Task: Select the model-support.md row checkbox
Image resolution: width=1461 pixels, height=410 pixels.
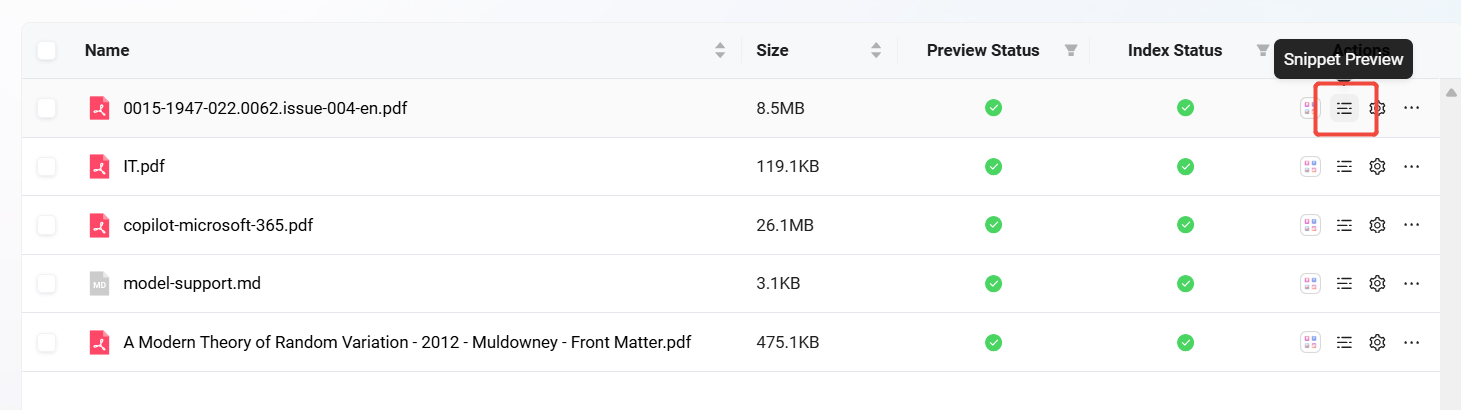Action: point(47,284)
